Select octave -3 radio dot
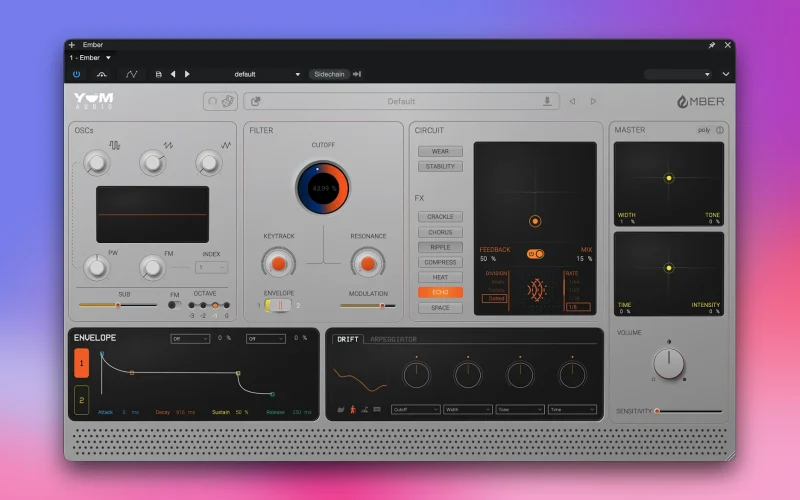 [x=191, y=305]
